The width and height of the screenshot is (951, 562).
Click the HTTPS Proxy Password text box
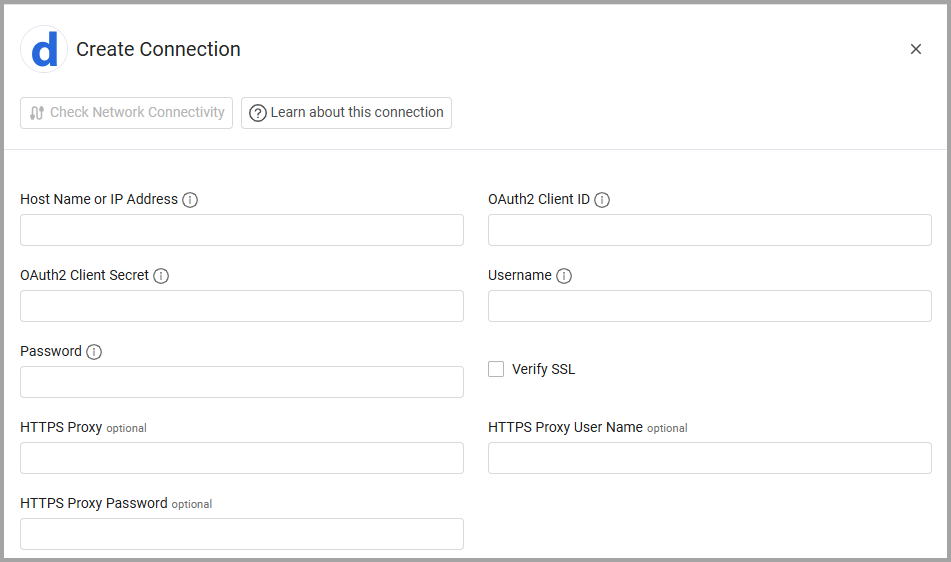click(242, 534)
